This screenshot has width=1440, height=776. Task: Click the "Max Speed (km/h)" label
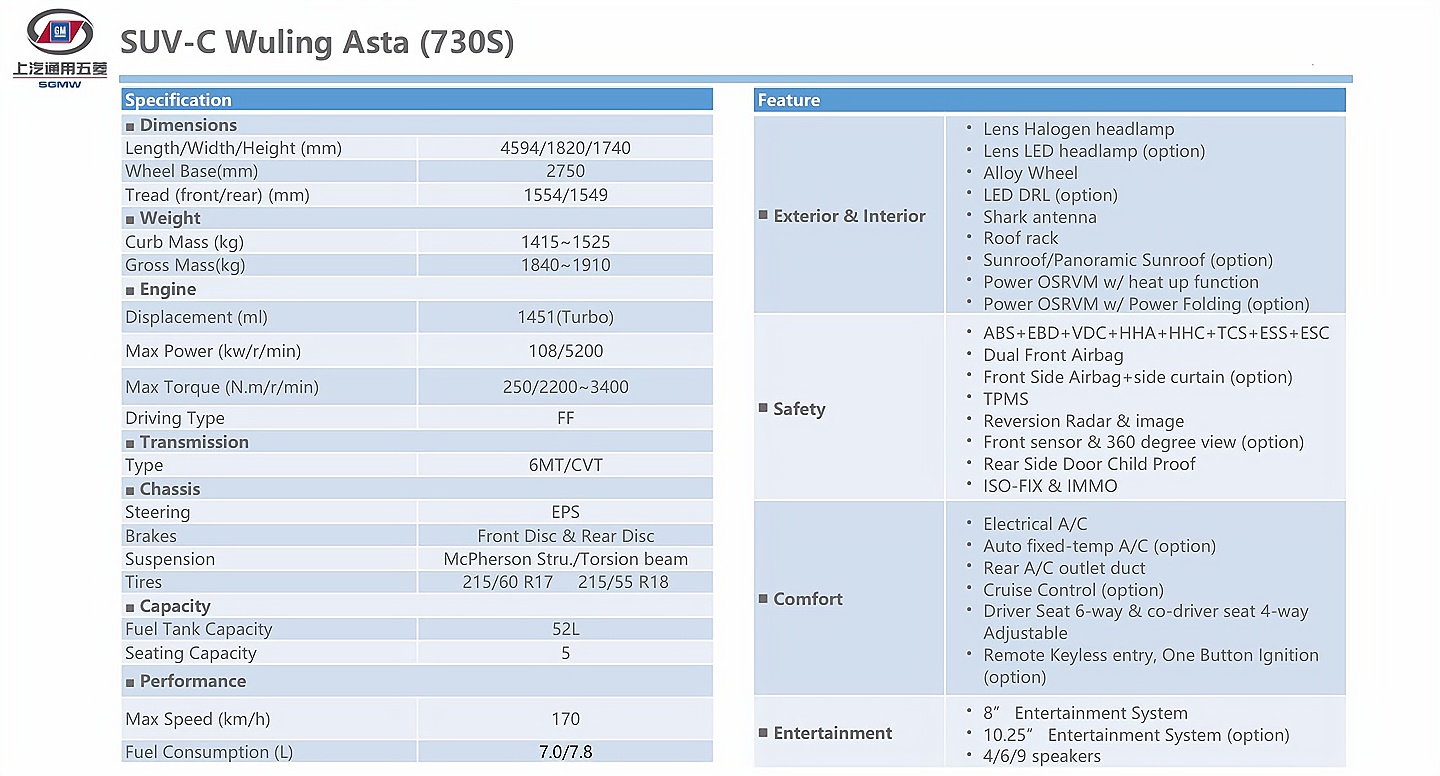(x=197, y=719)
